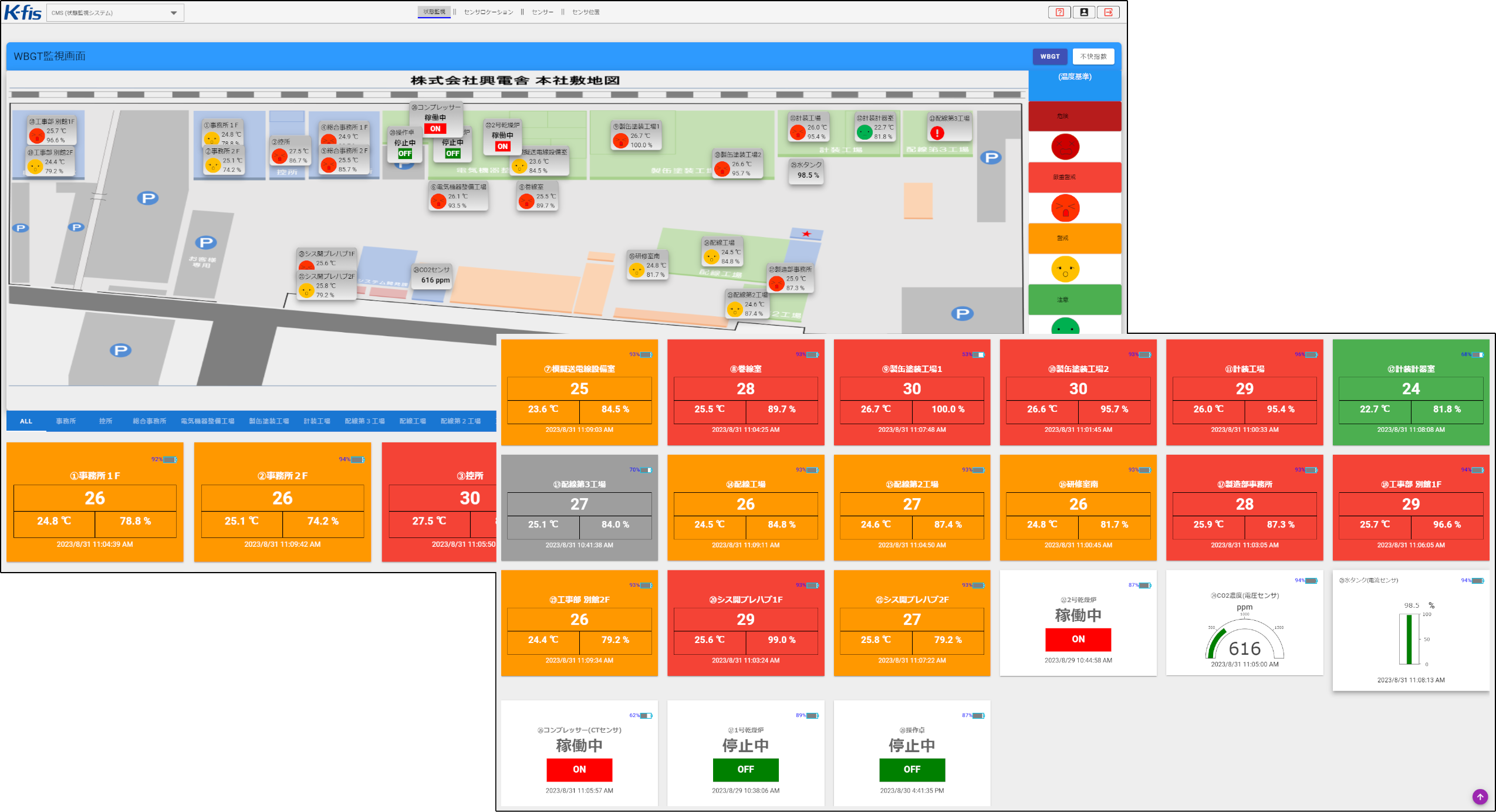Open the user account icon

1083,12
